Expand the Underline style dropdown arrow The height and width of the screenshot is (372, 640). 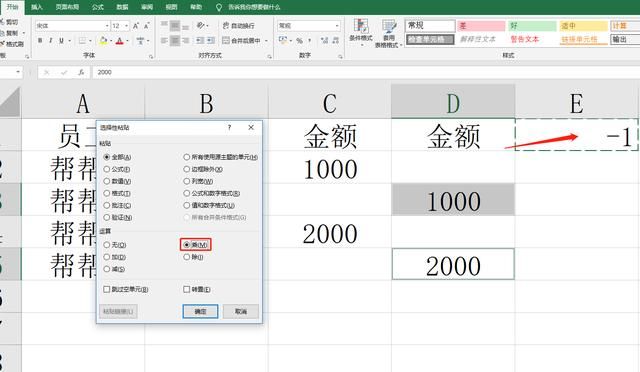tap(69, 41)
